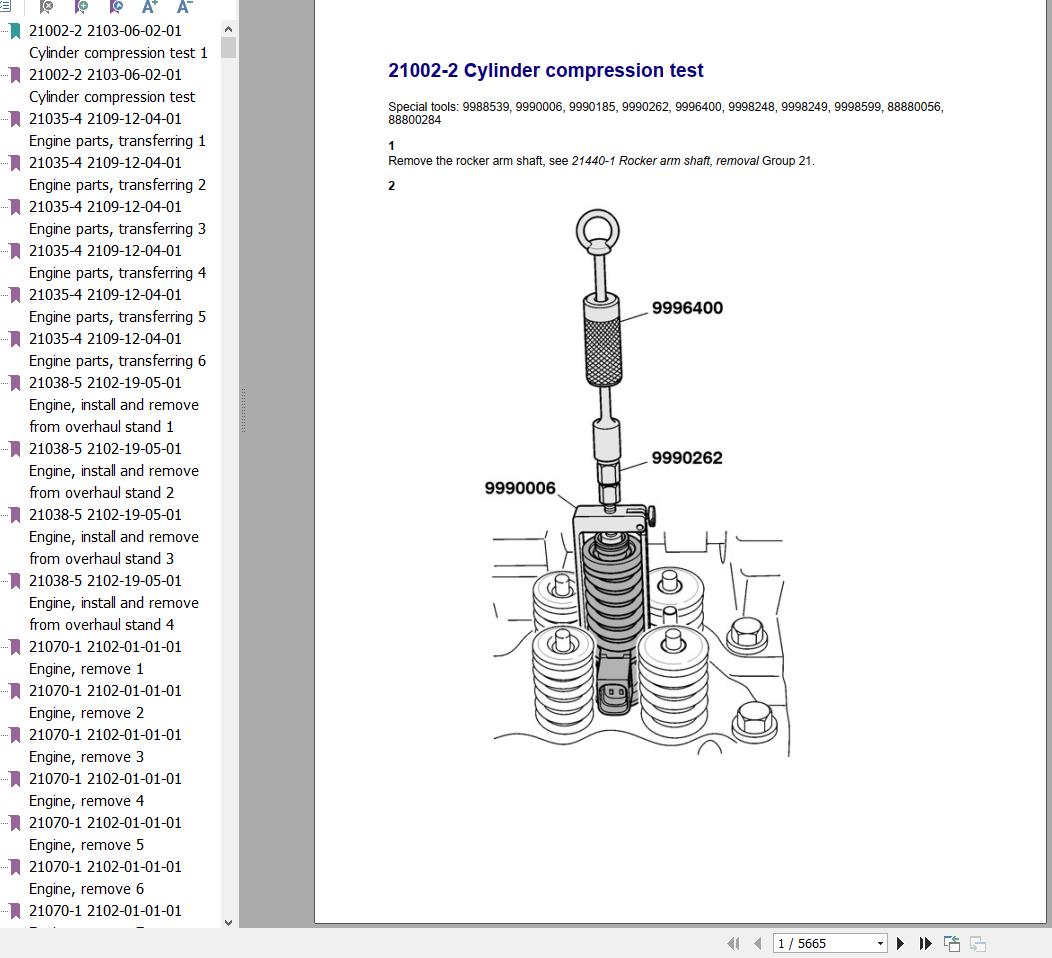Click bookmark icon beside Engine parts, transferring 4

click(x=15, y=251)
